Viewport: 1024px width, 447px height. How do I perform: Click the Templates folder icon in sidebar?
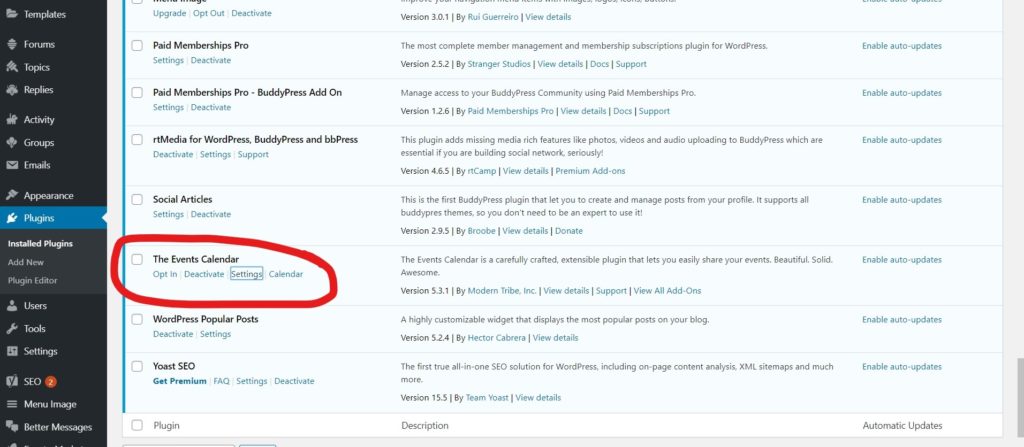click(x=12, y=14)
